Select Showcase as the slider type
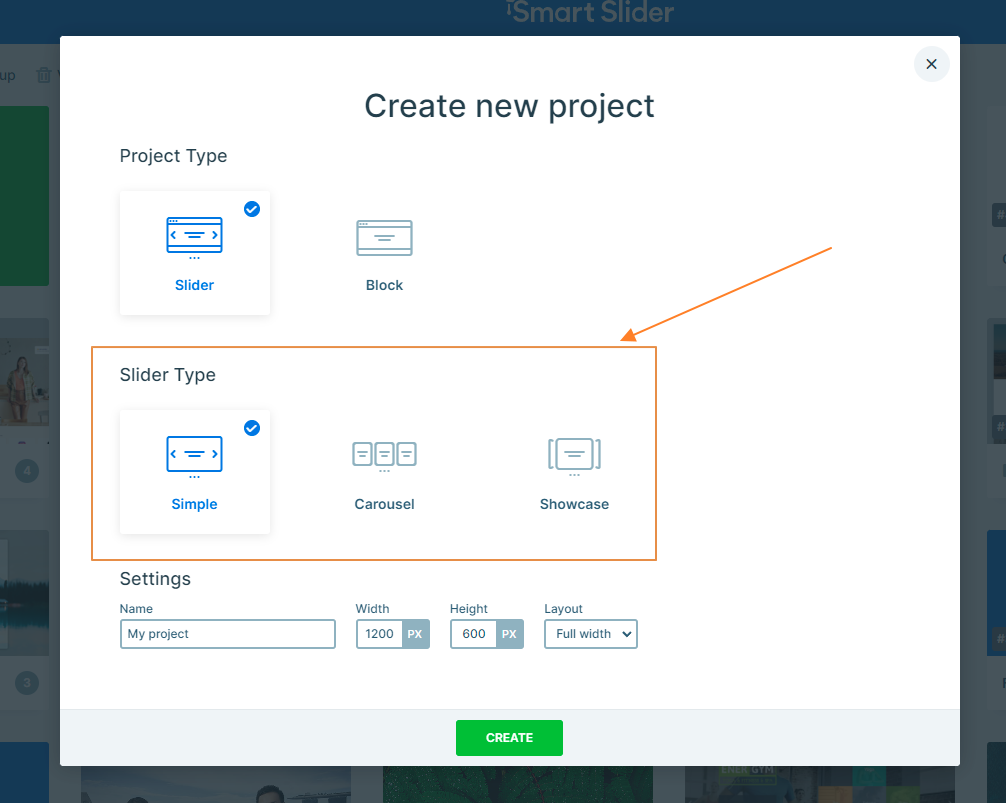1006x803 pixels. click(x=574, y=470)
